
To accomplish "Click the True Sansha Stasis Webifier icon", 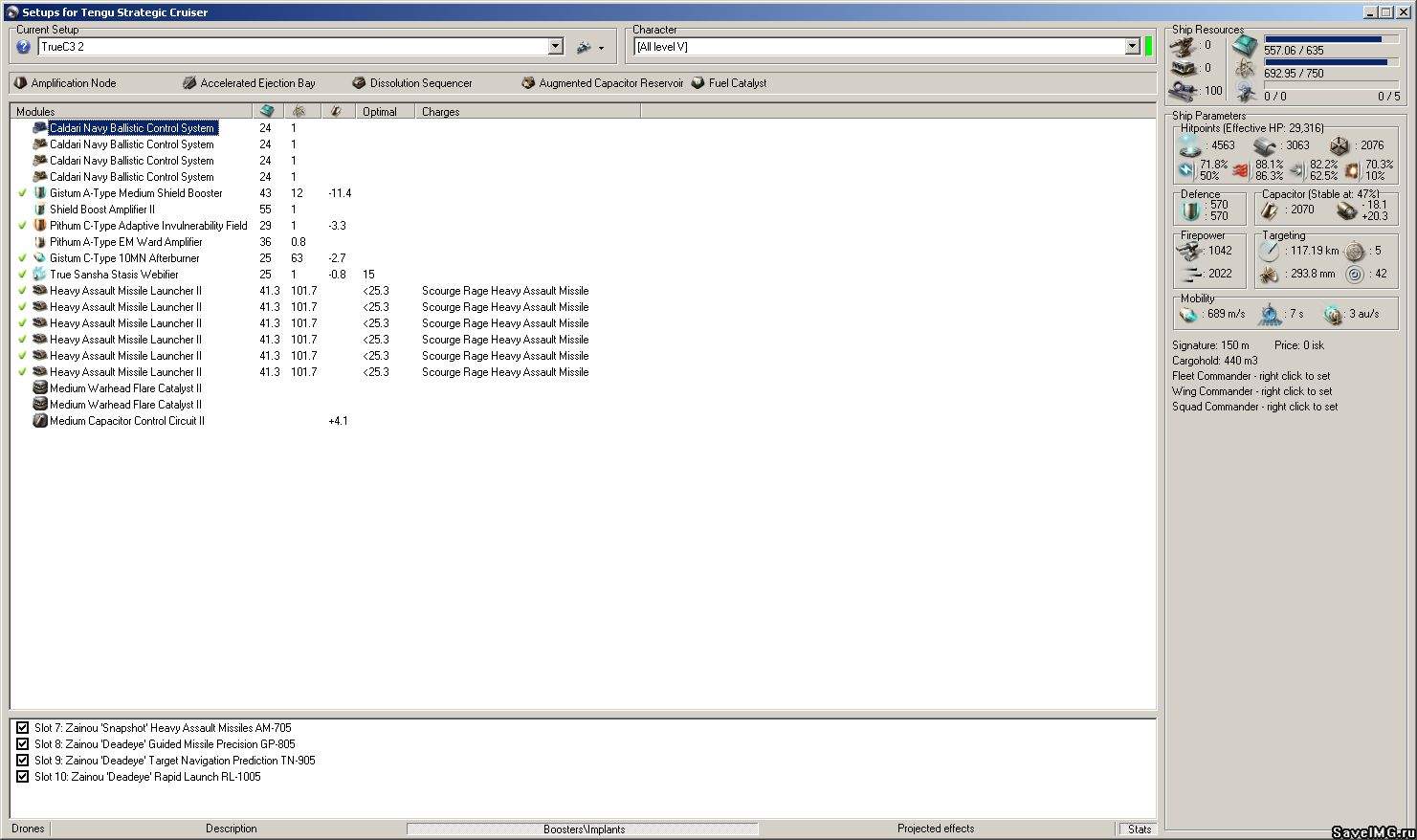I will (x=40, y=275).
